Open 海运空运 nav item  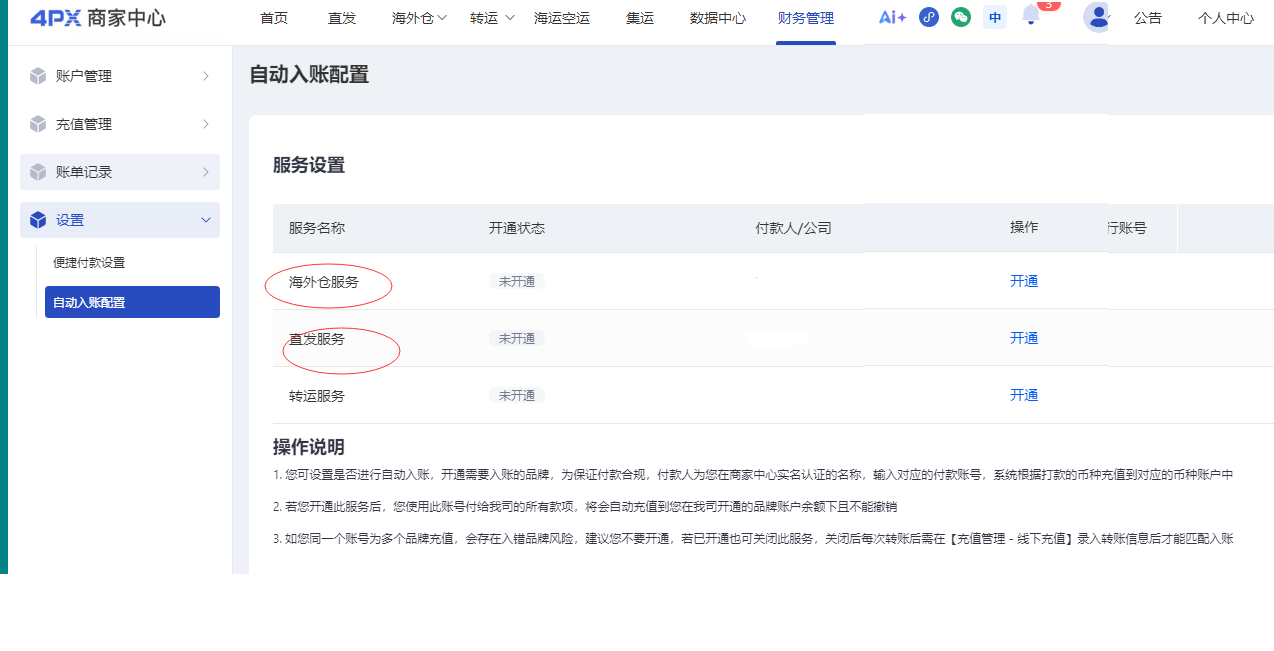pyautogui.click(x=562, y=18)
